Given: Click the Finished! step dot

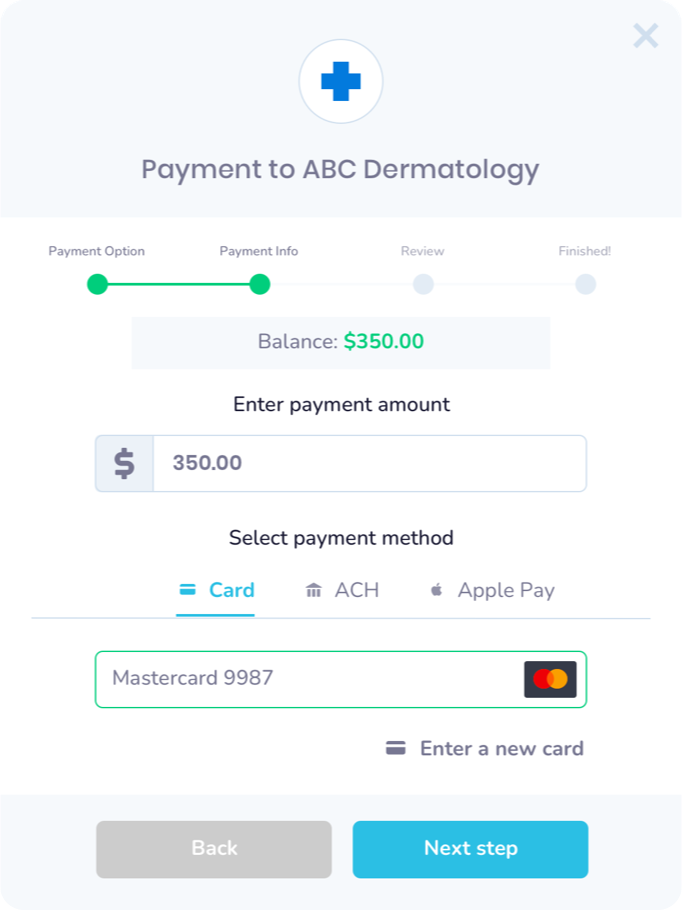Looking at the screenshot, I should (585, 284).
